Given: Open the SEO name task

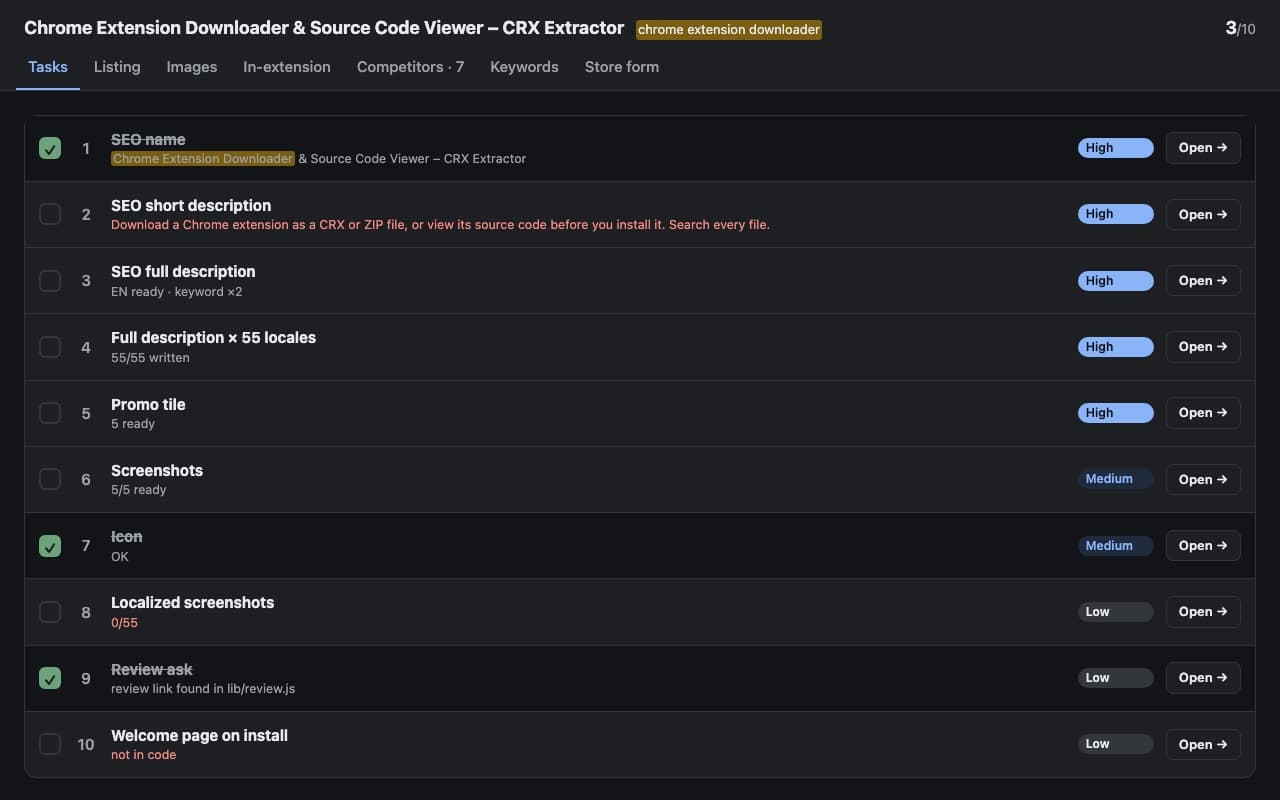Looking at the screenshot, I should [x=1203, y=148].
